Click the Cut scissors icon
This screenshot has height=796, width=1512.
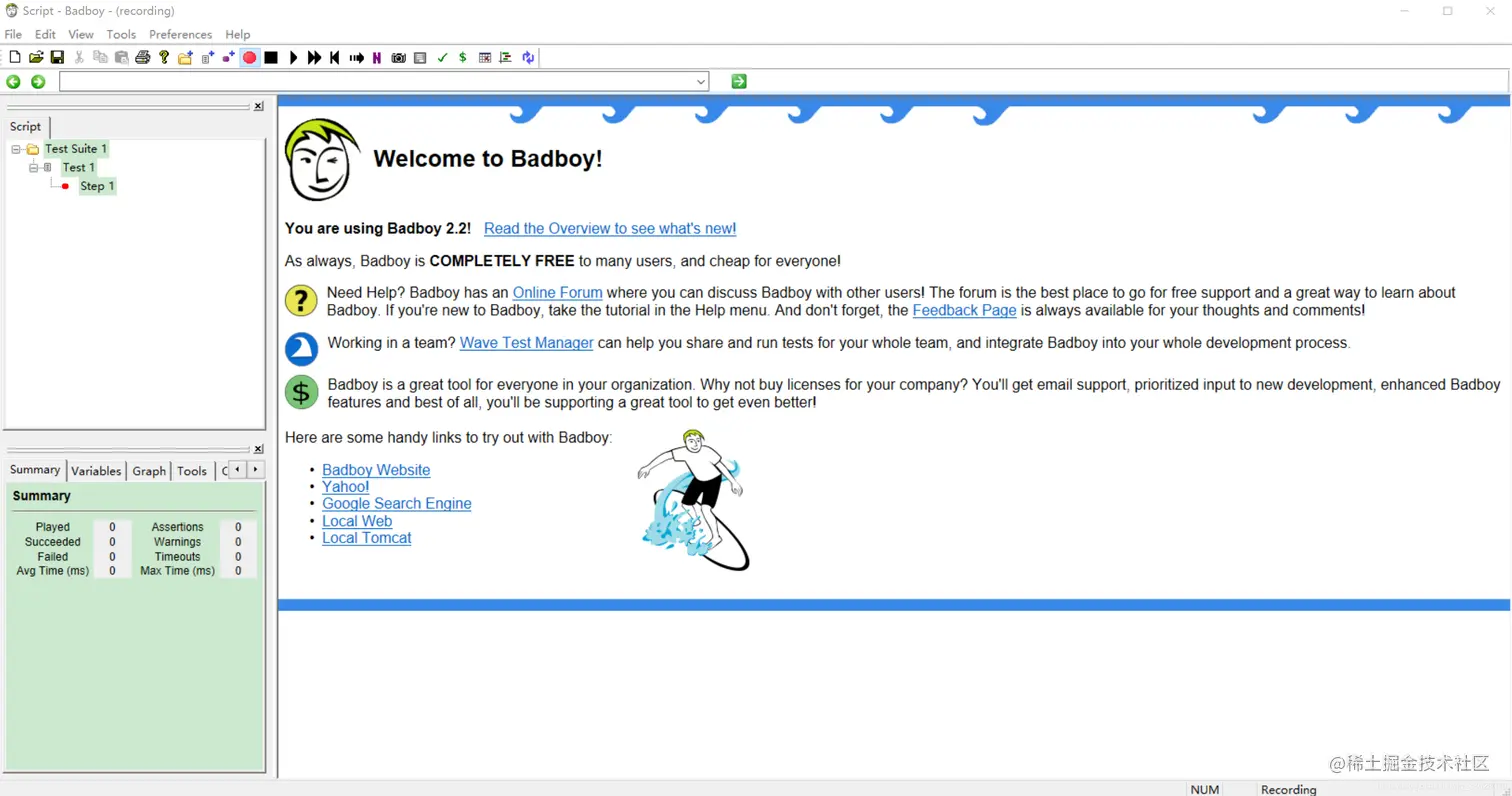click(x=79, y=58)
